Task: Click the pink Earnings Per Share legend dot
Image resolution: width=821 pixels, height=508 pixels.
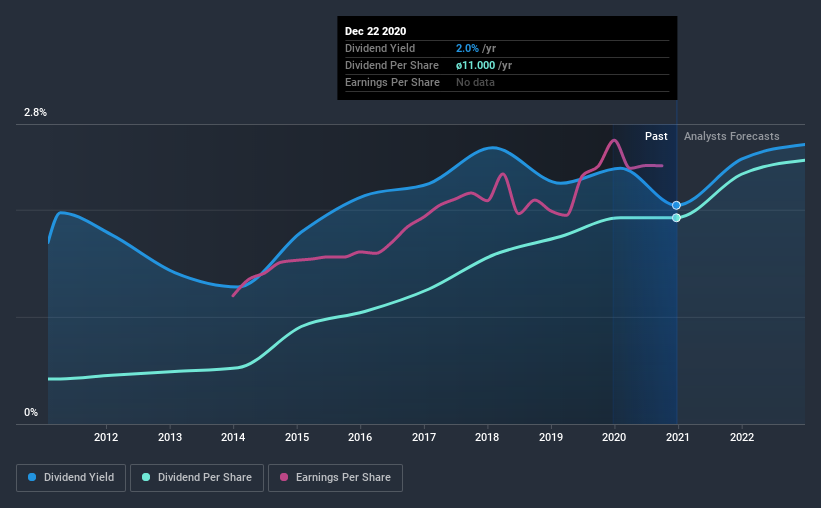Action: (x=284, y=477)
